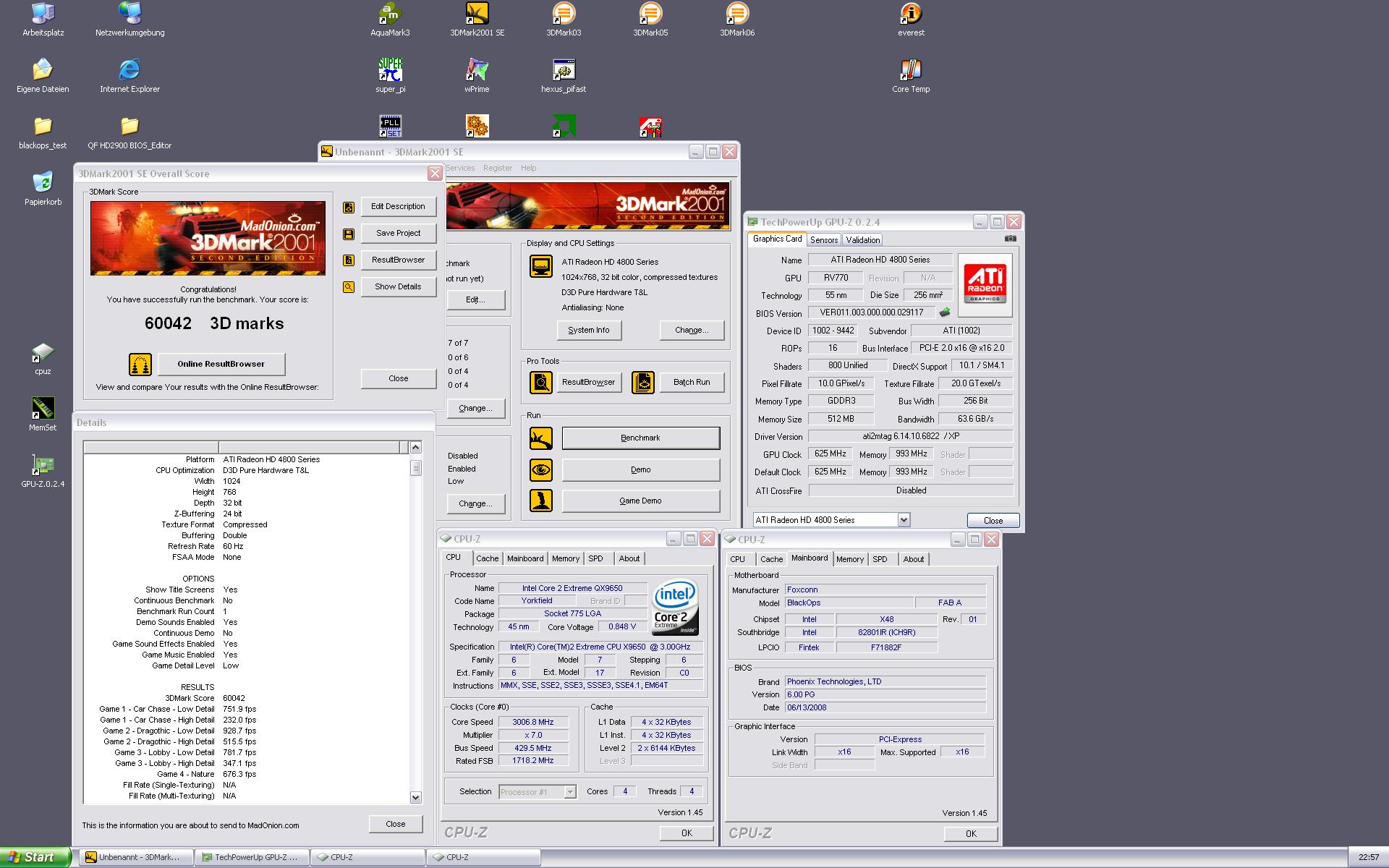
Task: Open the 3DMark05 desktop shortcut
Action: click(x=650, y=20)
